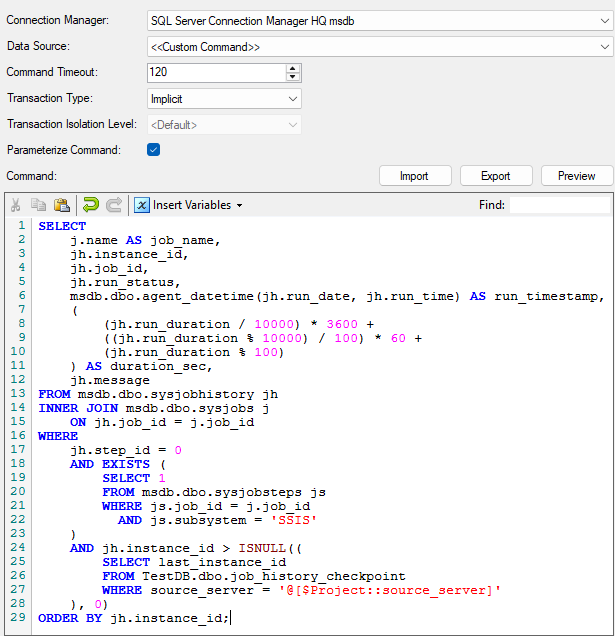
Task: Click the greyed Redo arrow icon
Action: coord(114,205)
